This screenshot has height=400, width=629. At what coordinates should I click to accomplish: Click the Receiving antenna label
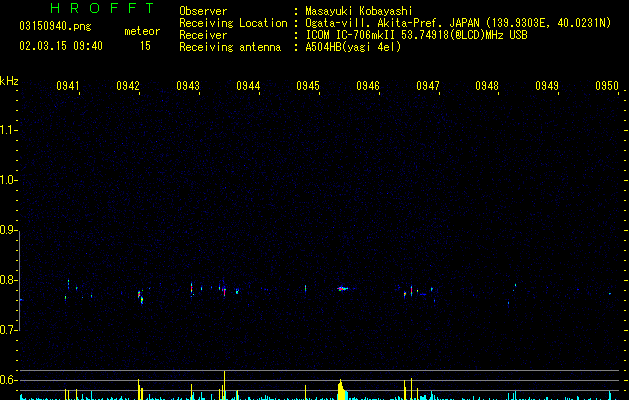click(x=230, y=47)
